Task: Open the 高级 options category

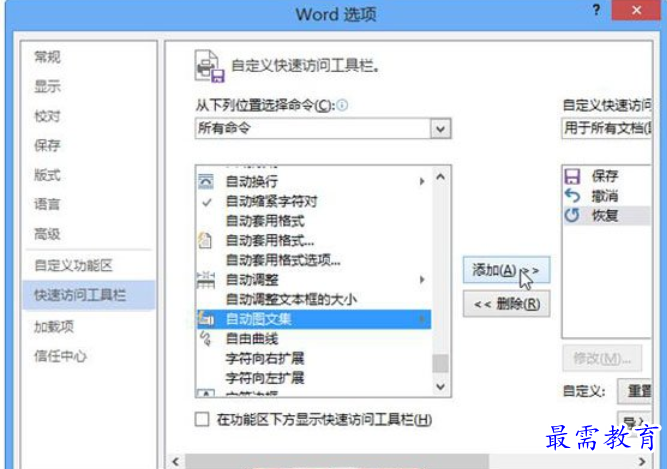Action: click(47, 233)
